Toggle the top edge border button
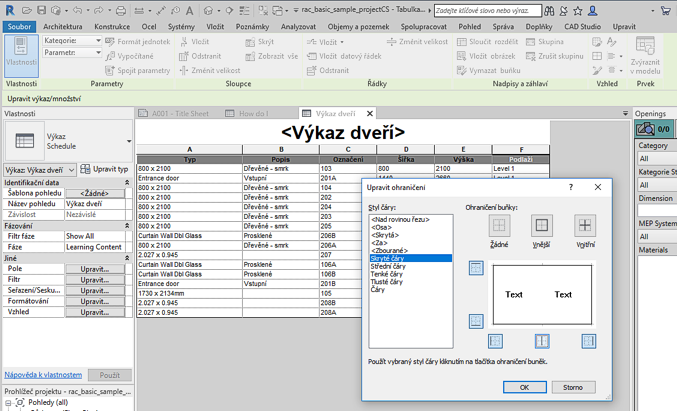 [x=476, y=268]
